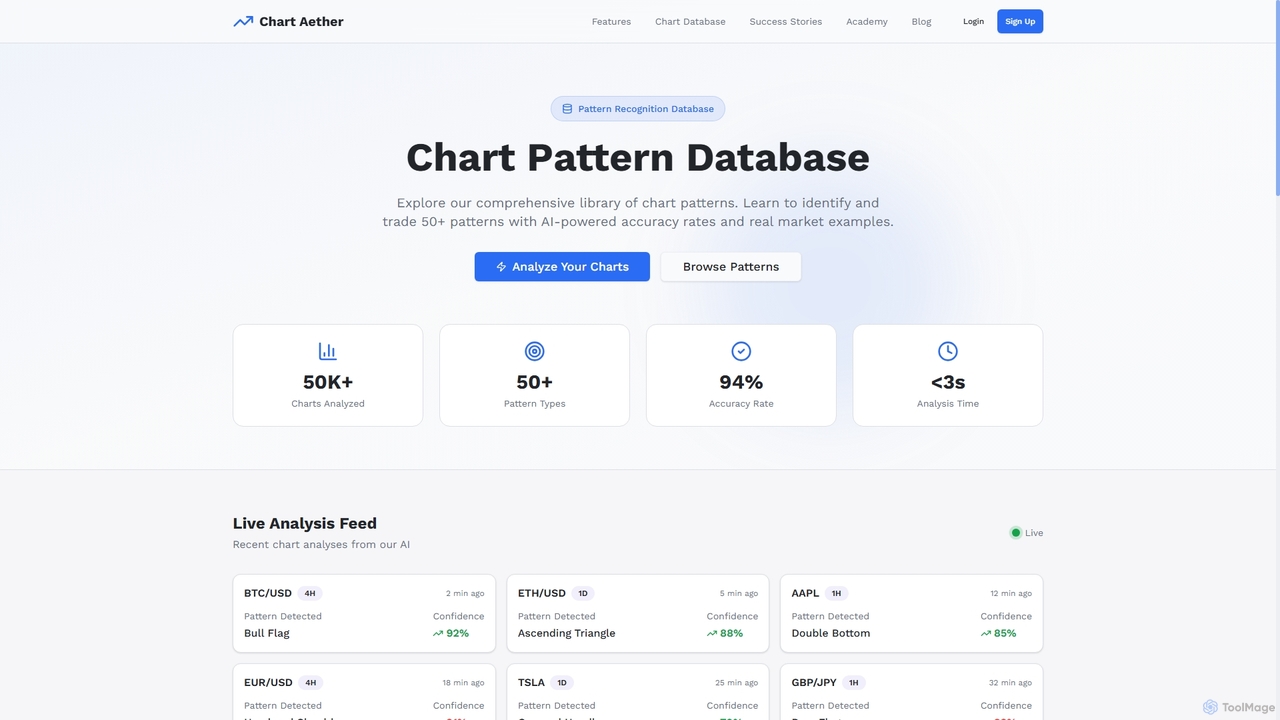Click the target icon above 50+ Pattern Types
The image size is (1280, 720).
coord(535,351)
